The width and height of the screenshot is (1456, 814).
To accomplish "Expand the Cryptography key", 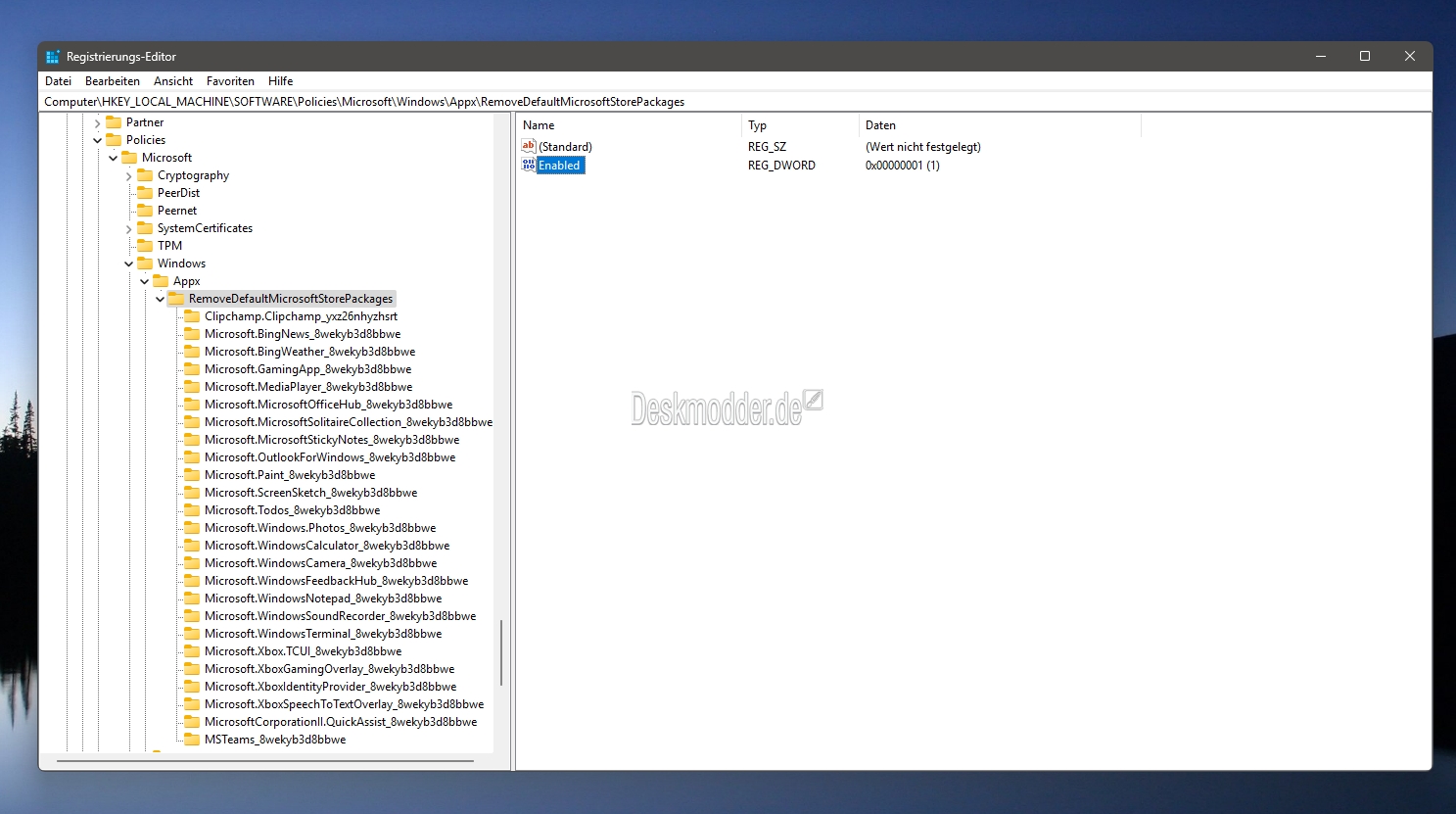I will click(x=128, y=176).
